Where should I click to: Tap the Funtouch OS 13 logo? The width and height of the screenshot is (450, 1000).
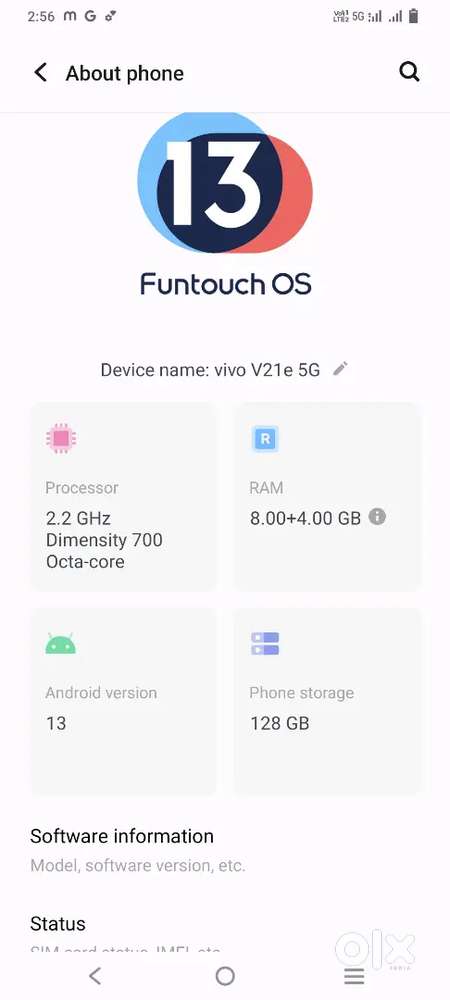pyautogui.click(x=225, y=205)
